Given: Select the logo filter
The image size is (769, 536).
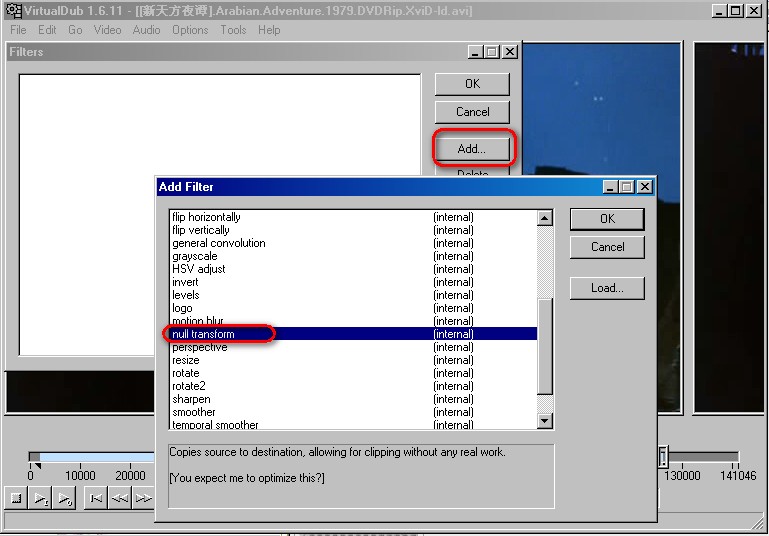Looking at the screenshot, I should click(353, 308).
